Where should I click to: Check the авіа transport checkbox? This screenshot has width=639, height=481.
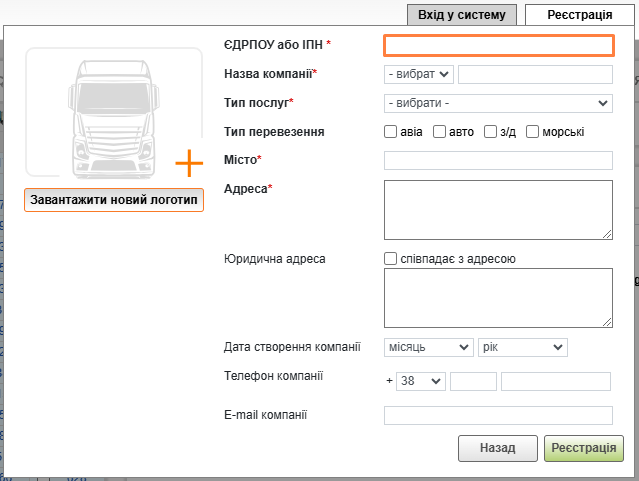[x=391, y=132]
